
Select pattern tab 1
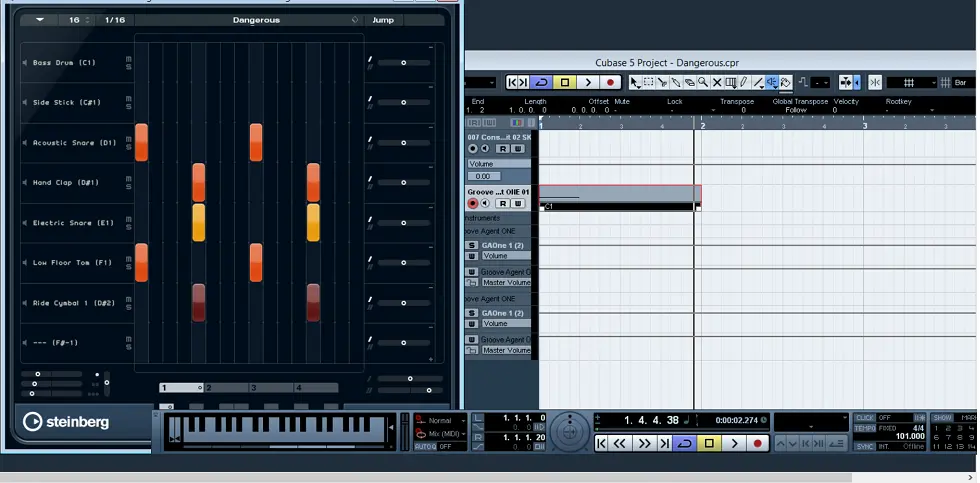tap(181, 388)
